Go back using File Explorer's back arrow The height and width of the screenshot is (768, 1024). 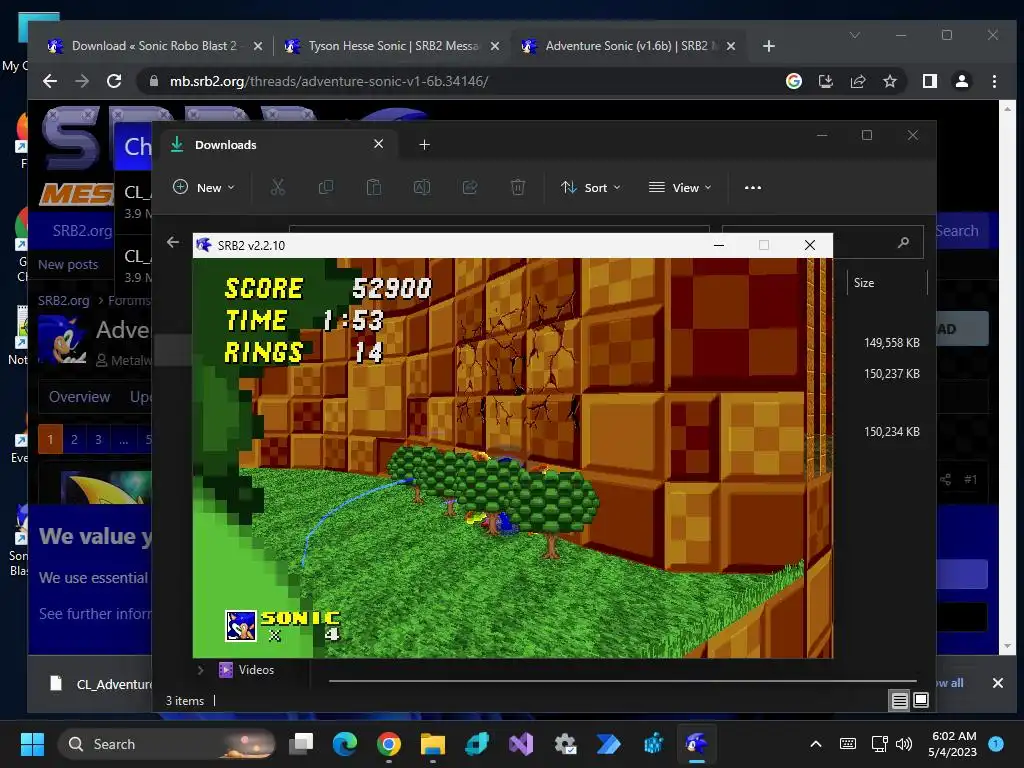point(172,242)
